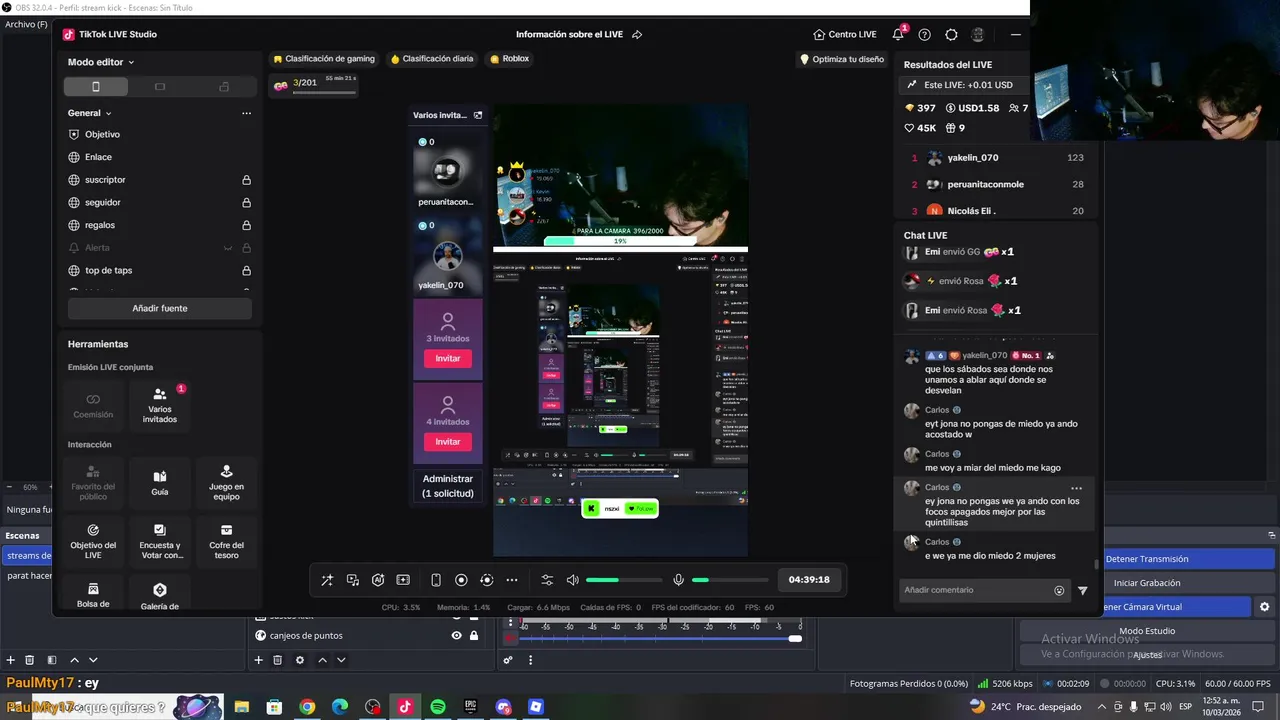
Task: Click Añadir fuente button
Action: [x=160, y=308]
